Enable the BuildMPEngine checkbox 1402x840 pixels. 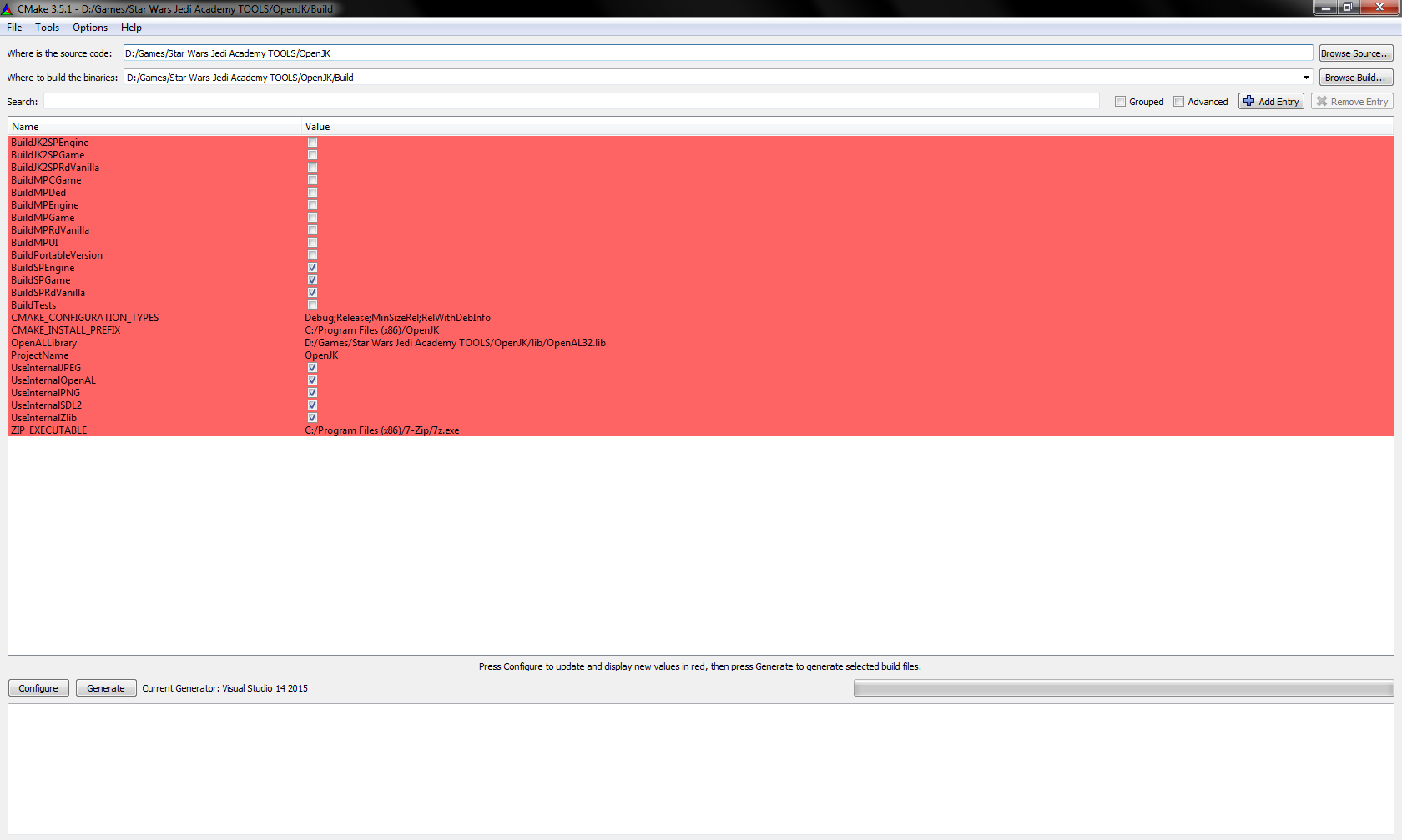coord(312,205)
